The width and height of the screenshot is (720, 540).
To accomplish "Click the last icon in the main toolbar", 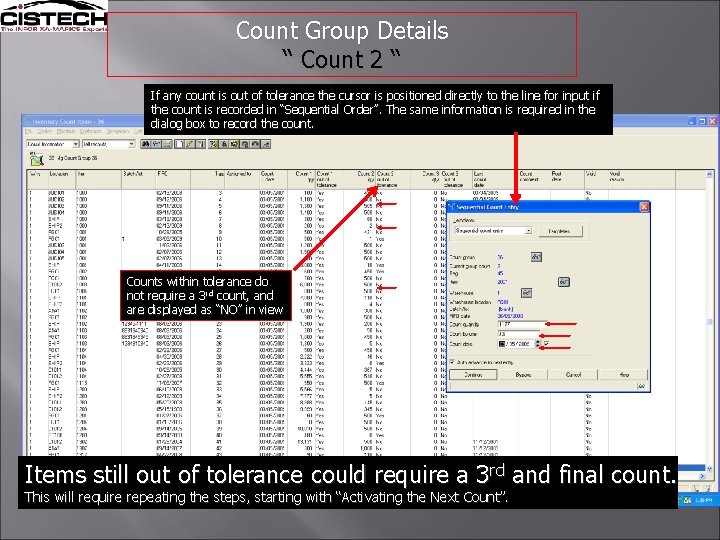I will click(266, 144).
